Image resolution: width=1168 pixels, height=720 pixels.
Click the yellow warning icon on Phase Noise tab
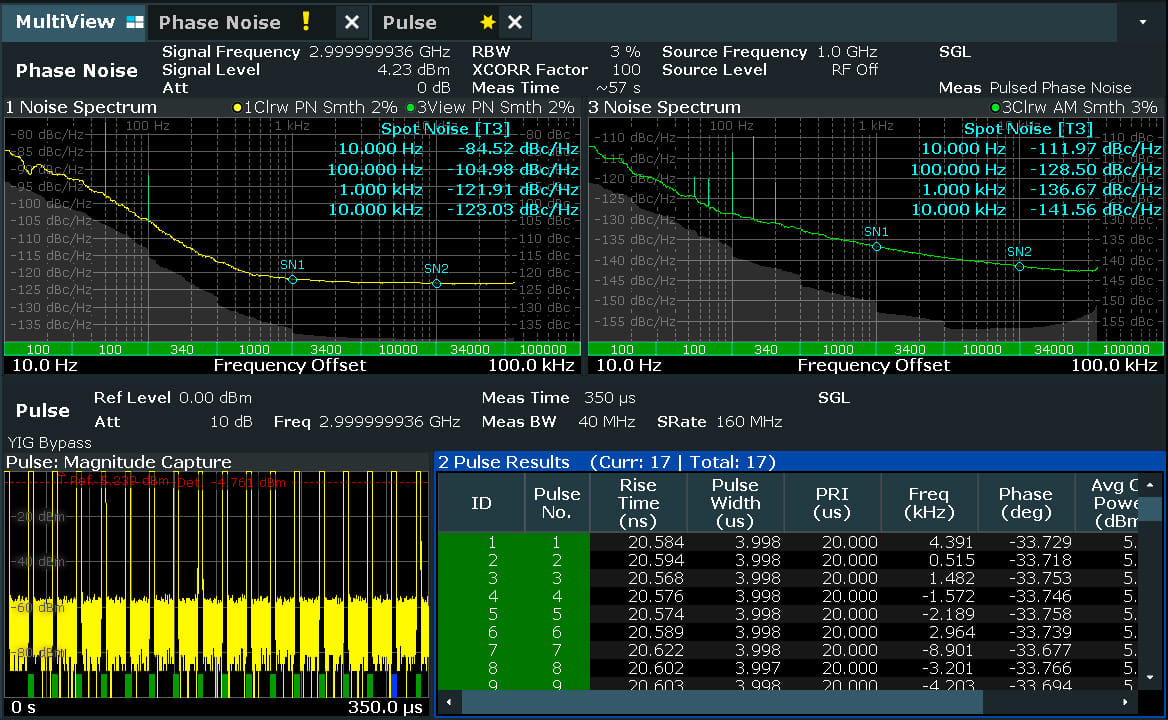tap(307, 22)
